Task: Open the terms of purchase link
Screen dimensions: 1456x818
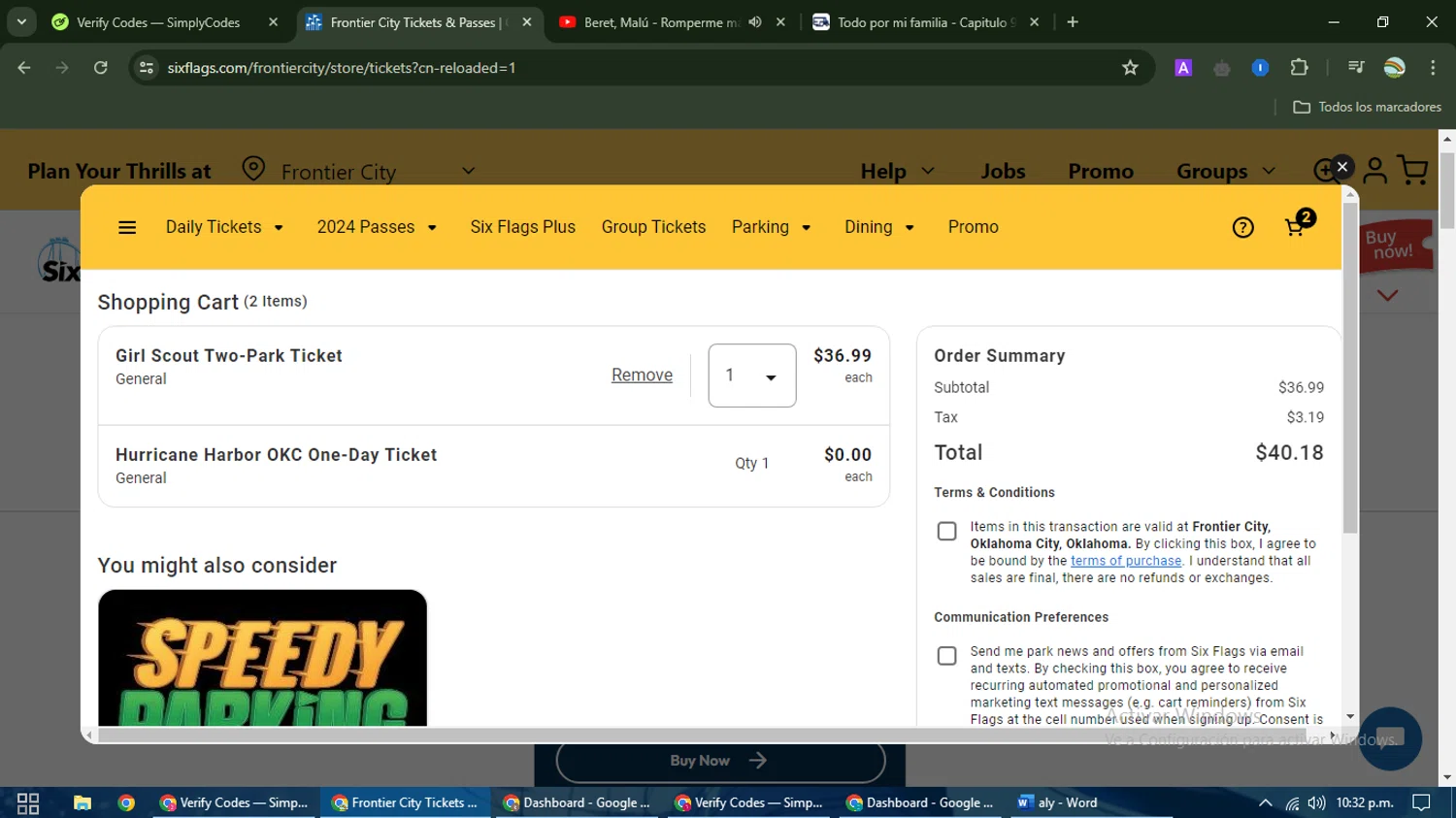Action: [x=1126, y=561]
